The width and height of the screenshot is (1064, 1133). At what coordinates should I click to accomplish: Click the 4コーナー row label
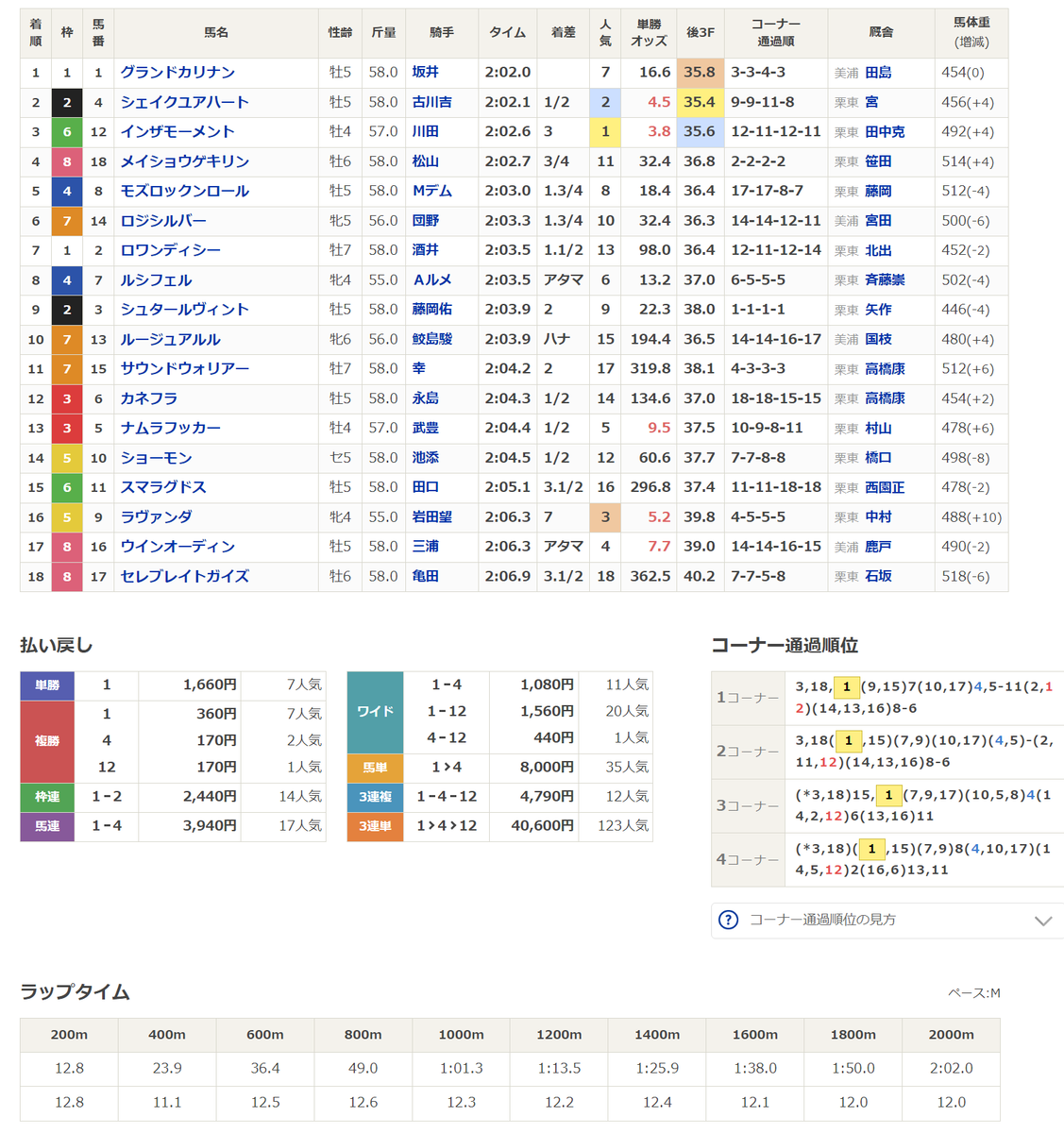pyautogui.click(x=748, y=860)
